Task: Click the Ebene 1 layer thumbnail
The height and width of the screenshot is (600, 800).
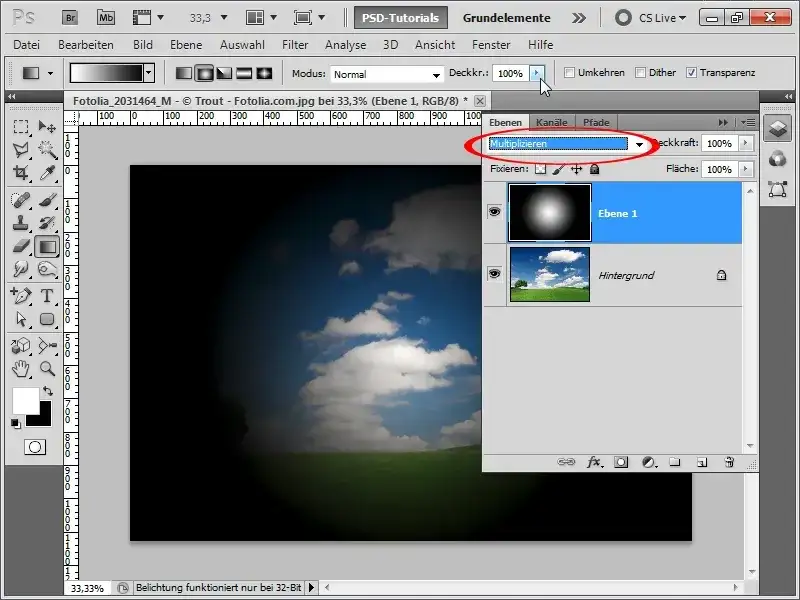Action: 549,212
